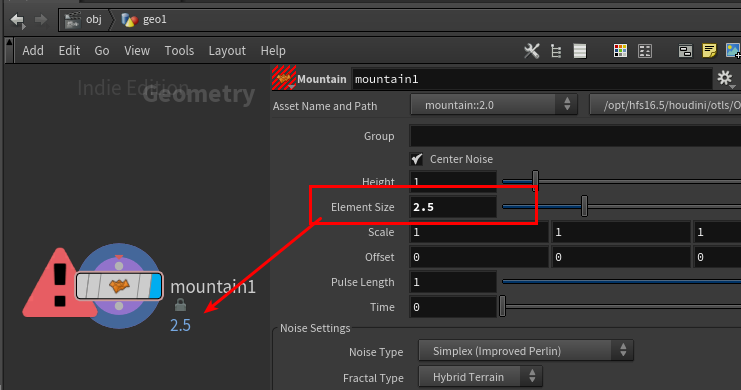Click the Element Size slider handle
741x390 pixels.
coord(585,207)
